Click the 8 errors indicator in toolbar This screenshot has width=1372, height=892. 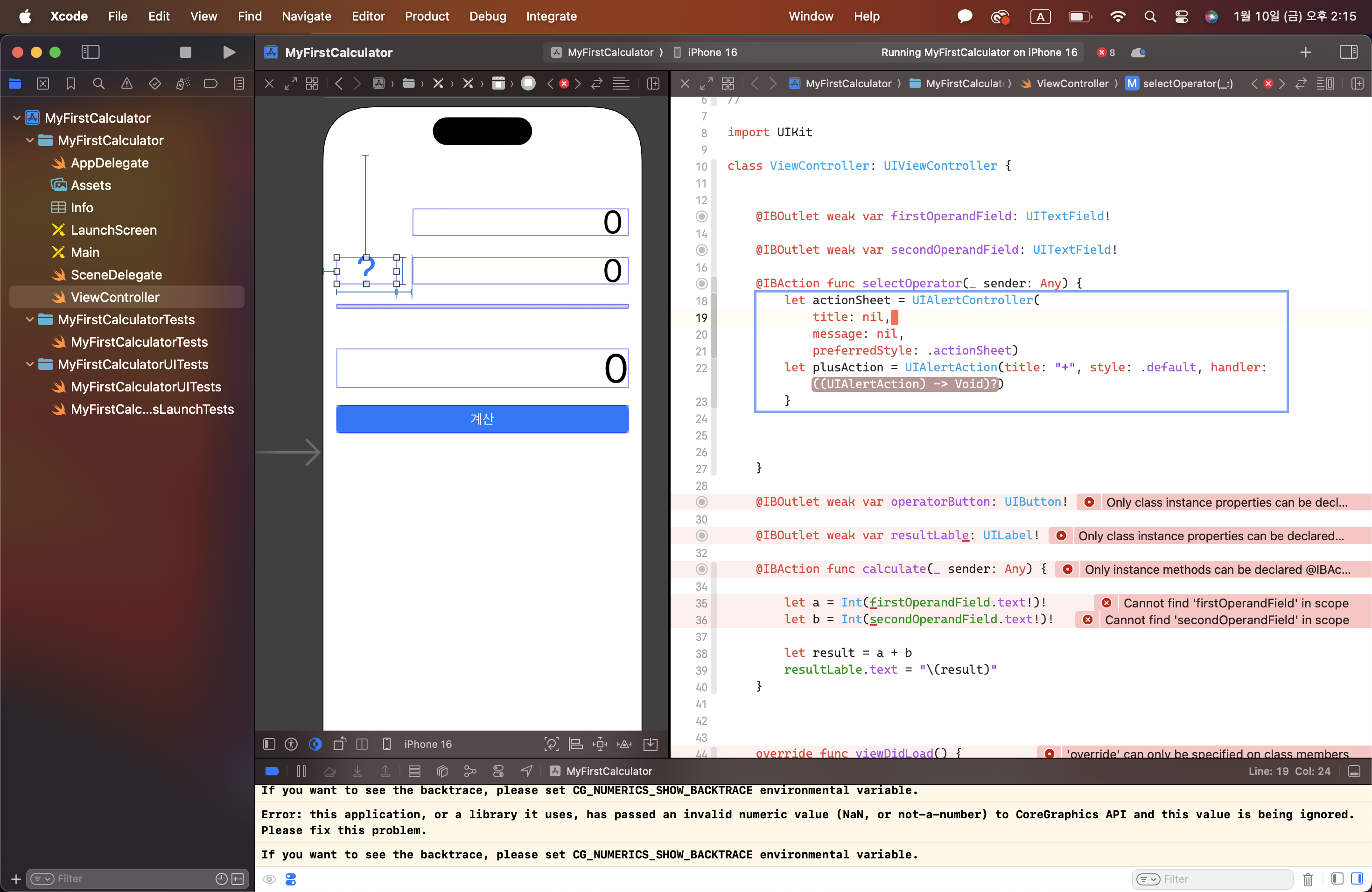point(1106,52)
